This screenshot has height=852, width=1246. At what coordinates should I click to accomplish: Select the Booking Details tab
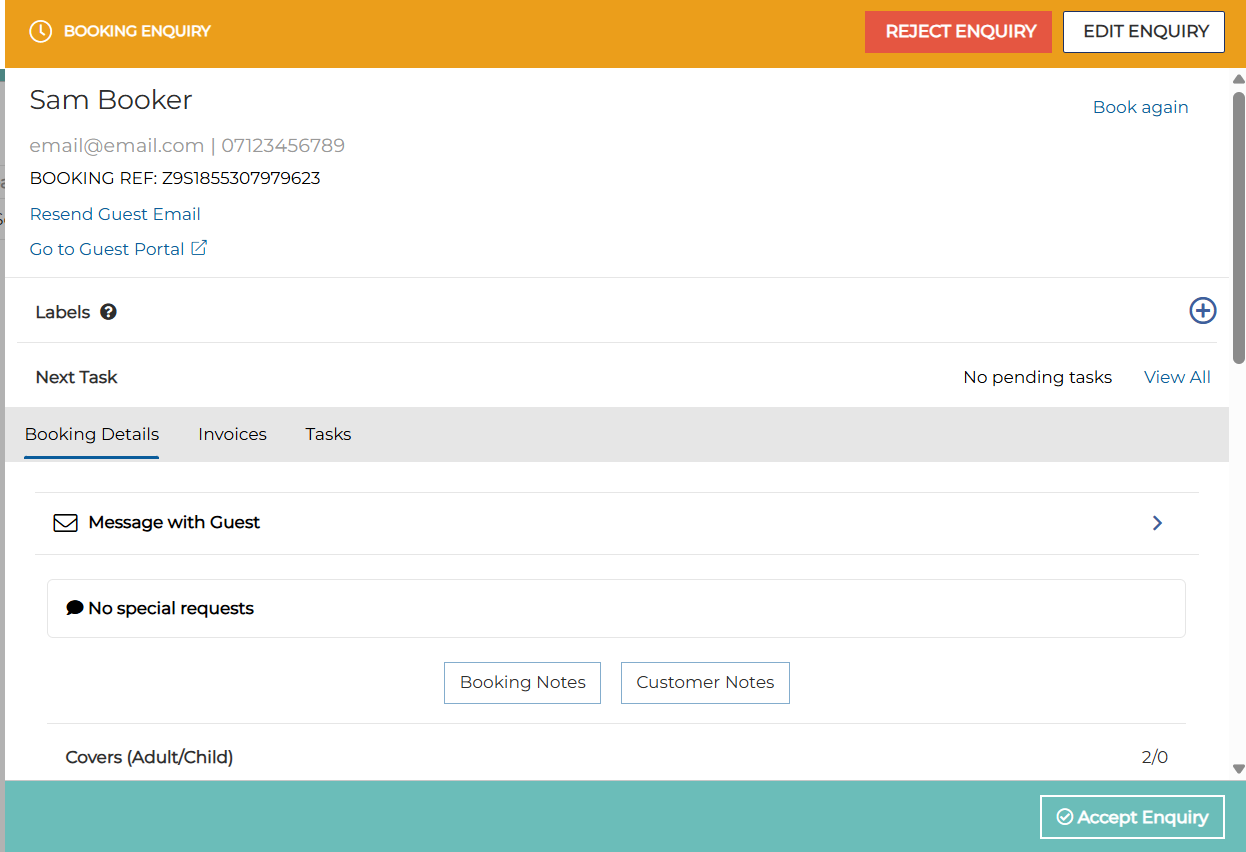[92, 434]
